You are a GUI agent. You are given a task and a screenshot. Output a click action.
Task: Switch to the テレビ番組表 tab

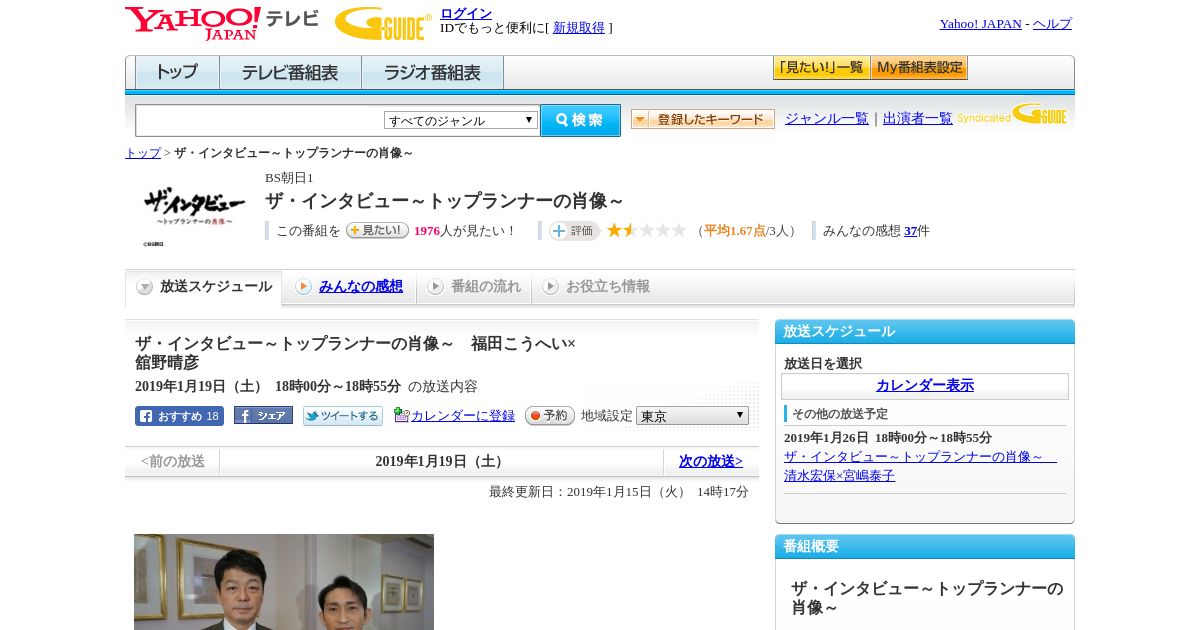tap(290, 73)
